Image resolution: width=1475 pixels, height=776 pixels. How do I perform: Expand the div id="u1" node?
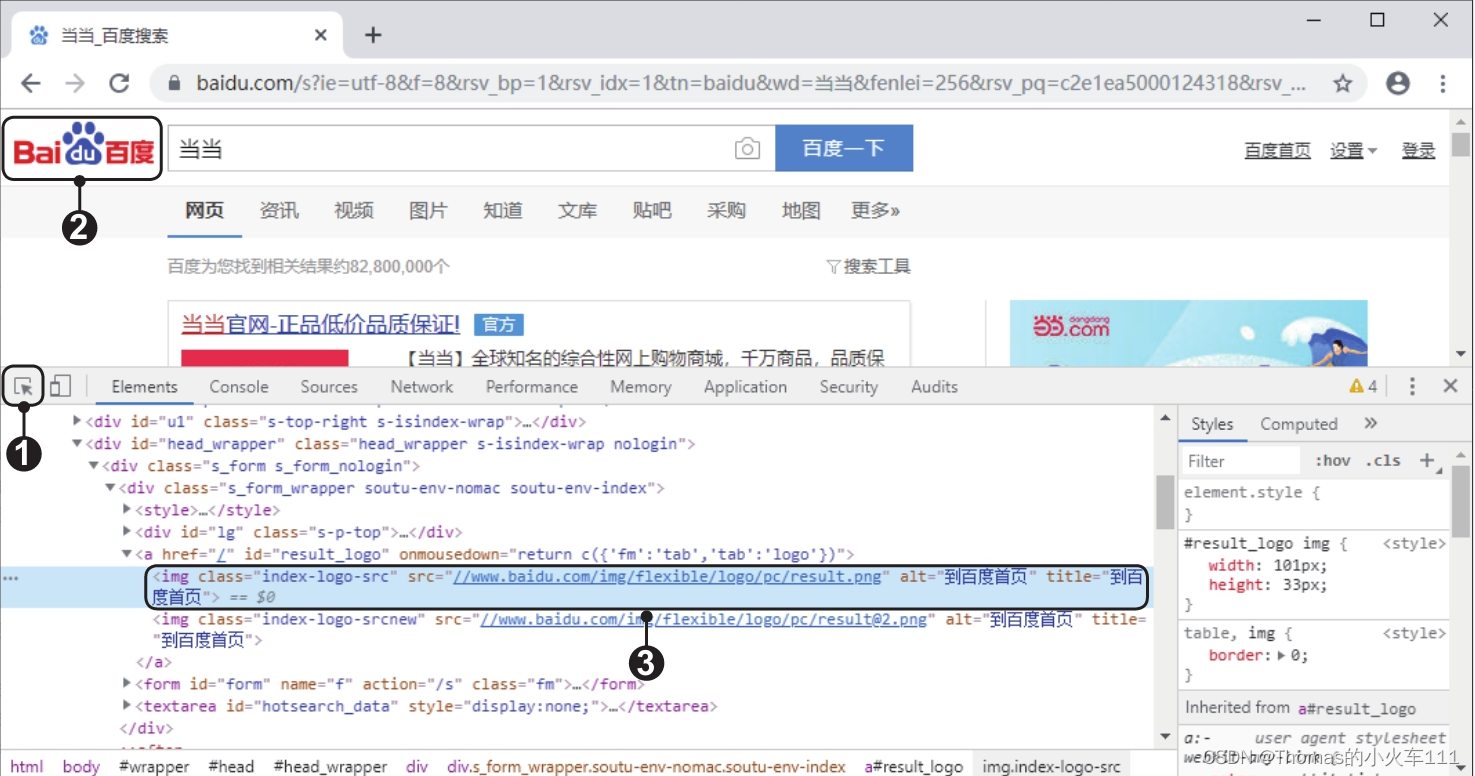tap(78, 422)
